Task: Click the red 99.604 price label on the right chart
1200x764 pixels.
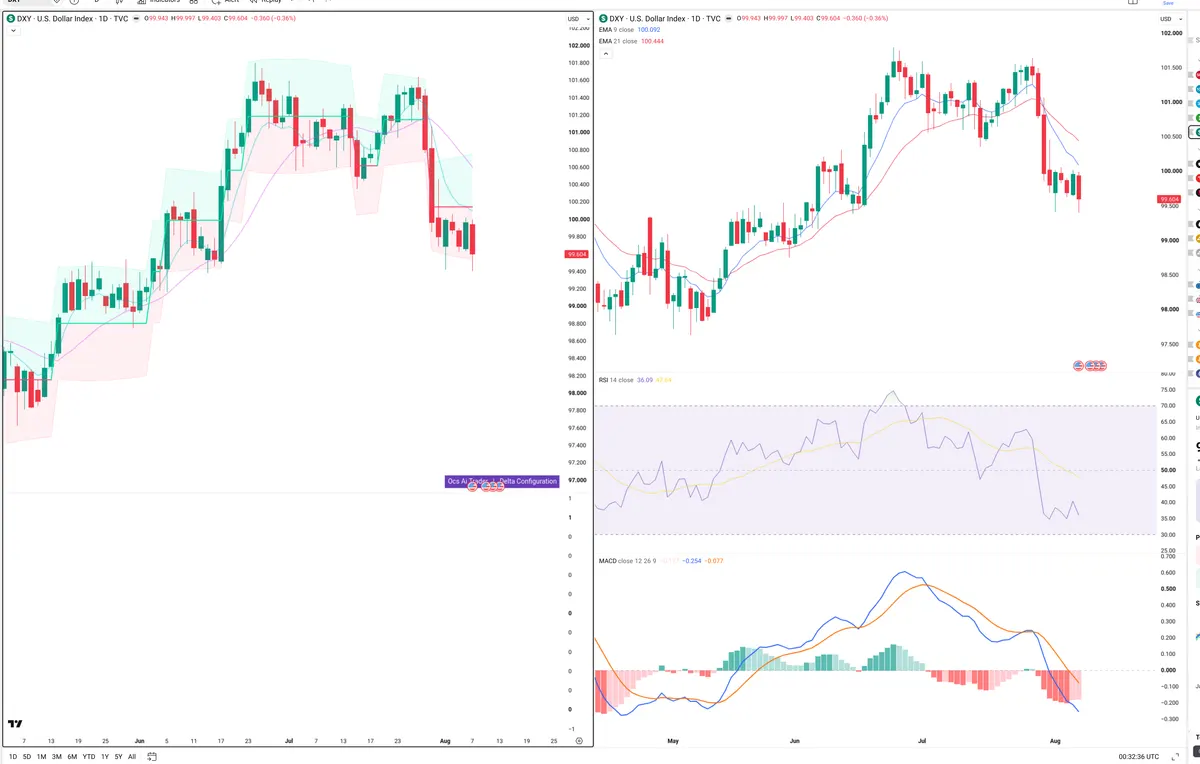Action: tap(1170, 199)
